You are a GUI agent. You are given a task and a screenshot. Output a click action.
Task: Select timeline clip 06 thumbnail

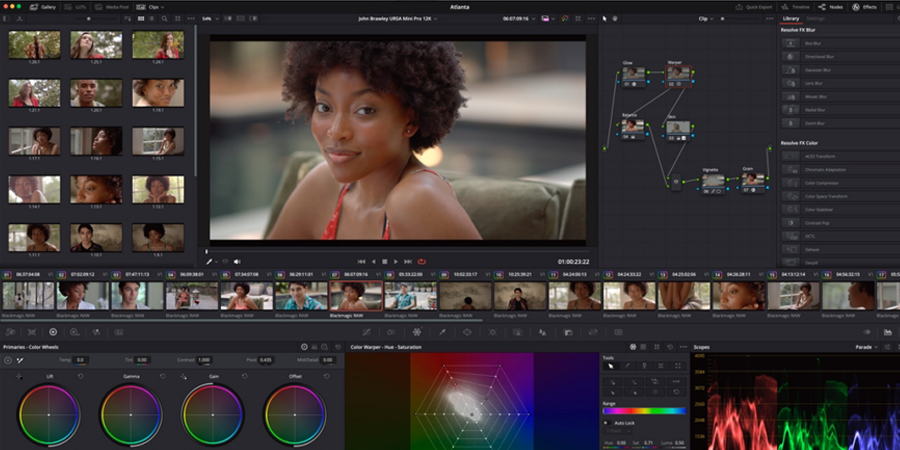301,296
